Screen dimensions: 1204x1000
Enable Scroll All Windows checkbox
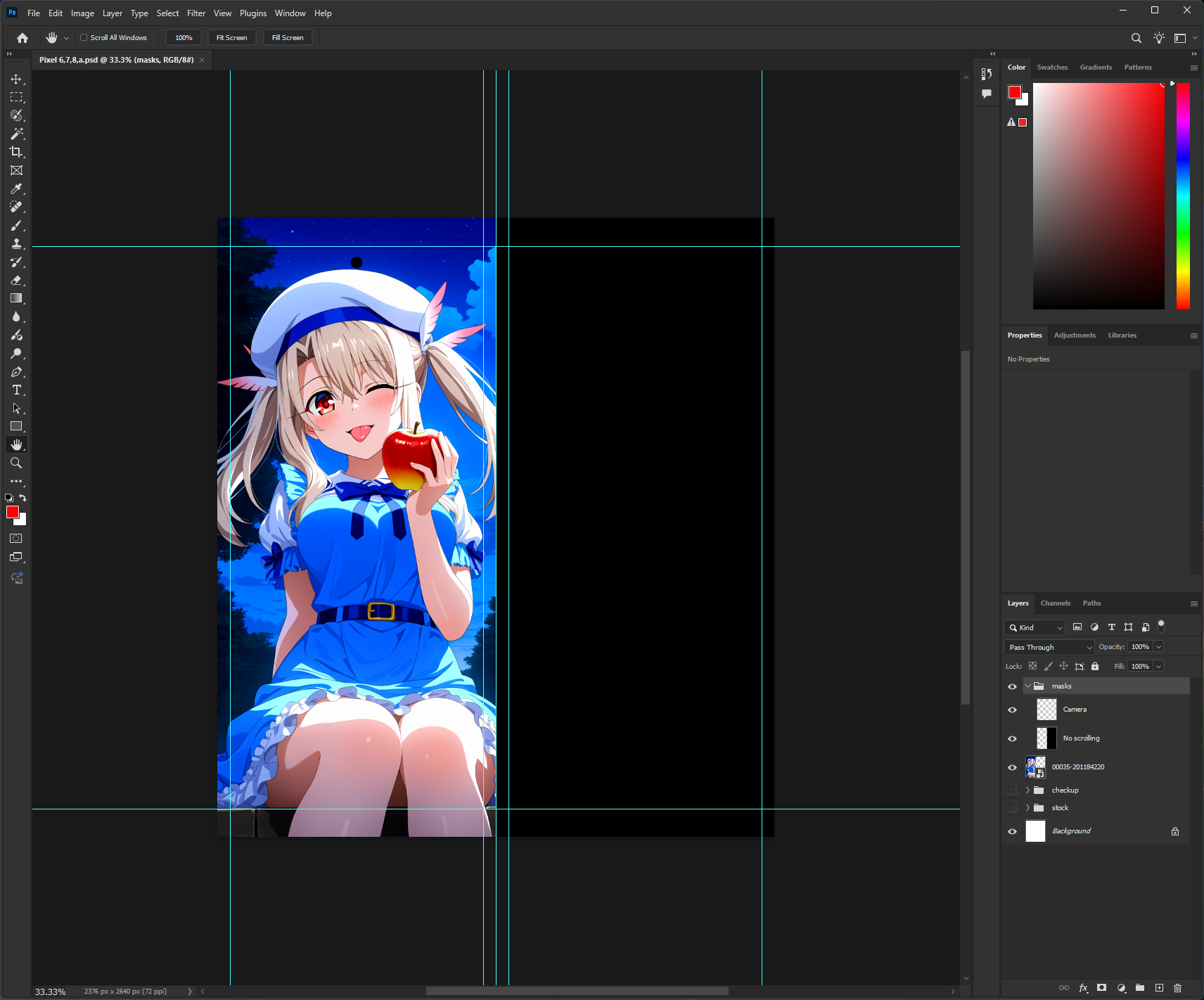click(x=84, y=38)
